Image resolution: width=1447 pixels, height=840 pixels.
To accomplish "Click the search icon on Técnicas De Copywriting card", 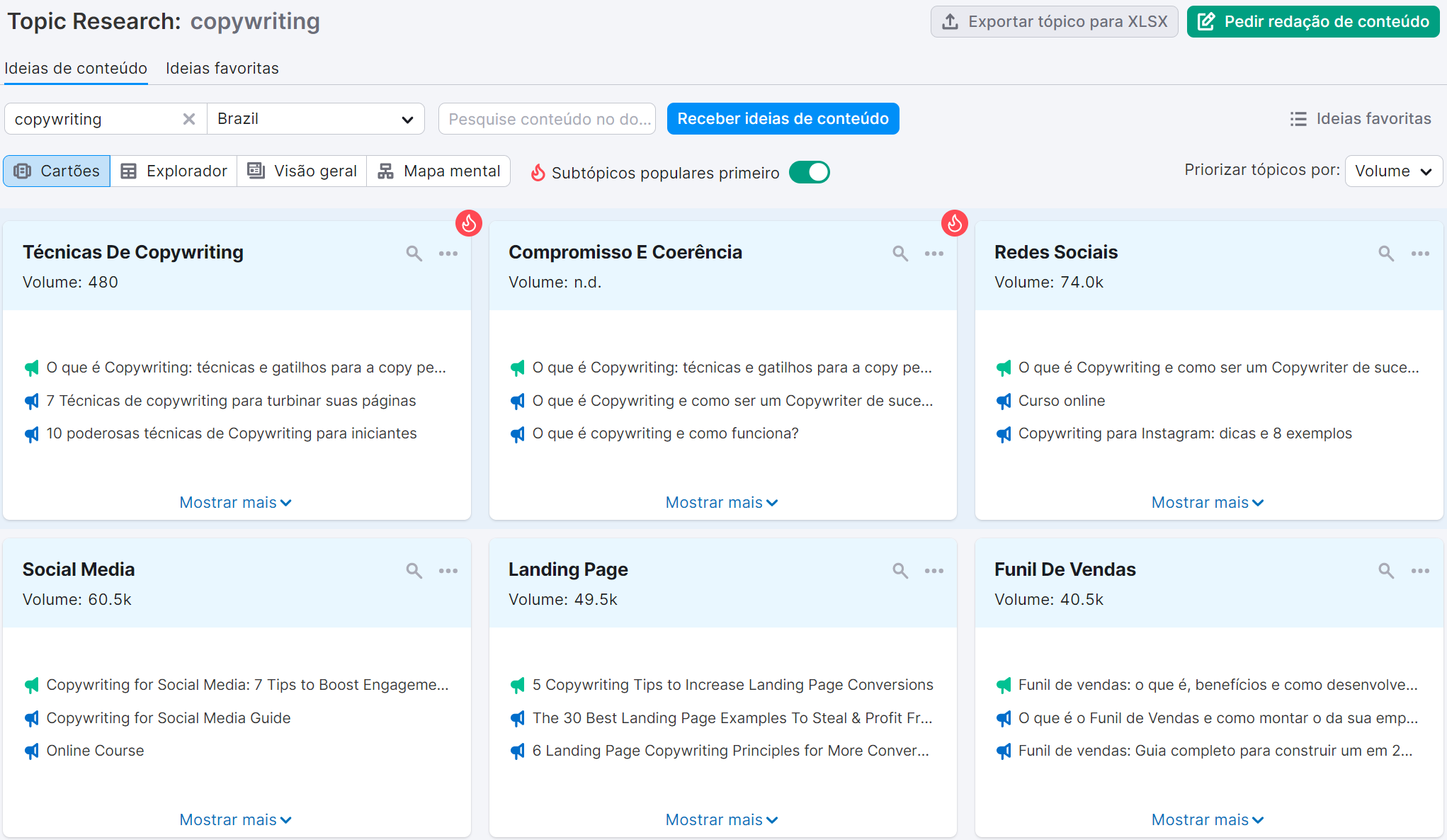I will 414,253.
